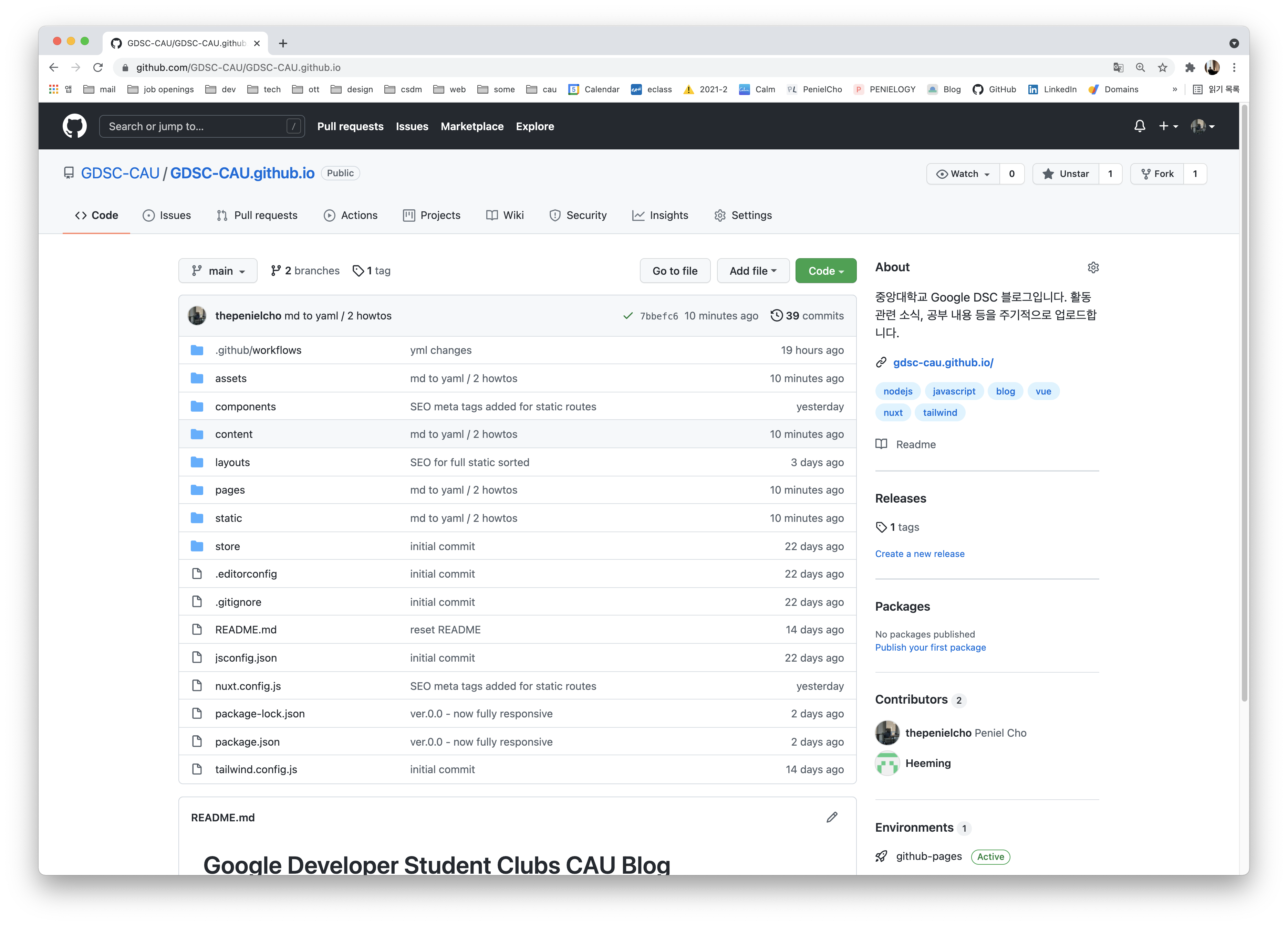Click Marketplace in the header
The width and height of the screenshot is (1288, 926).
[x=472, y=126]
